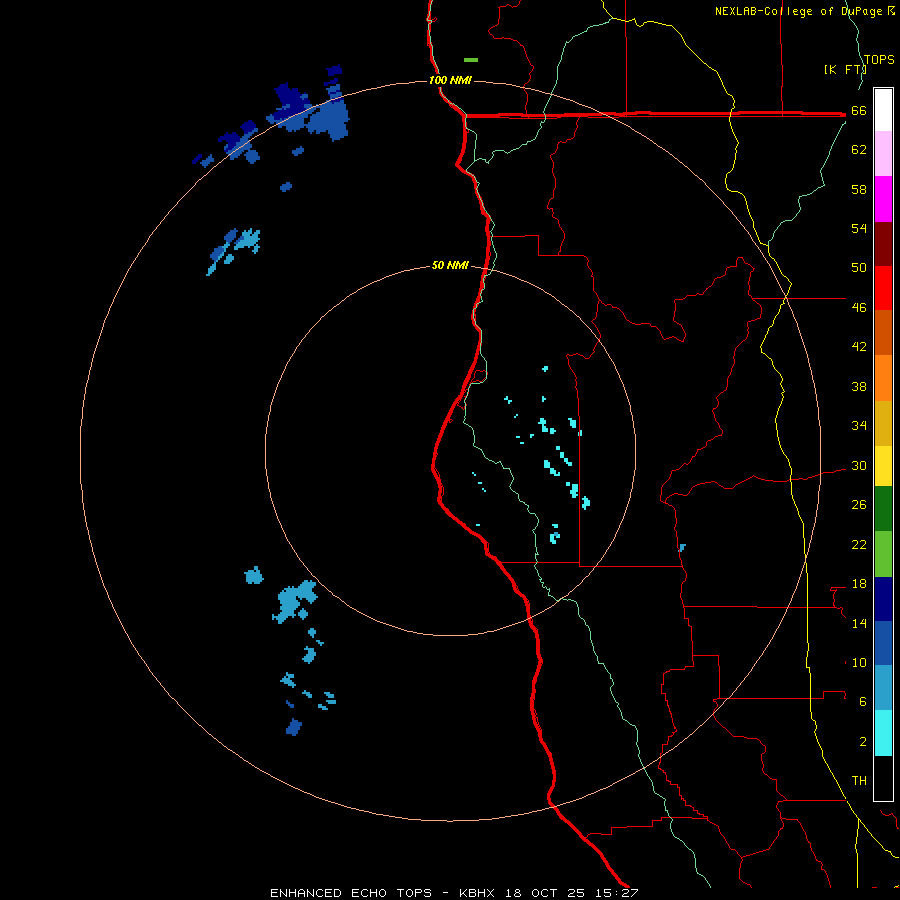900x900 pixels.
Task: Click the magenta legend swatch
Action: click(x=883, y=199)
